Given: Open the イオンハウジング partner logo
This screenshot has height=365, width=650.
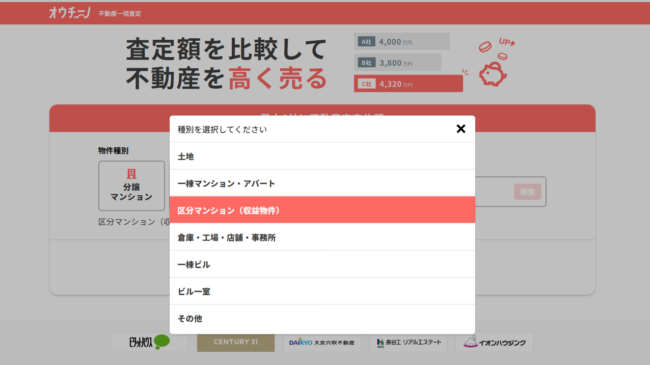Looking at the screenshot, I should point(495,342).
